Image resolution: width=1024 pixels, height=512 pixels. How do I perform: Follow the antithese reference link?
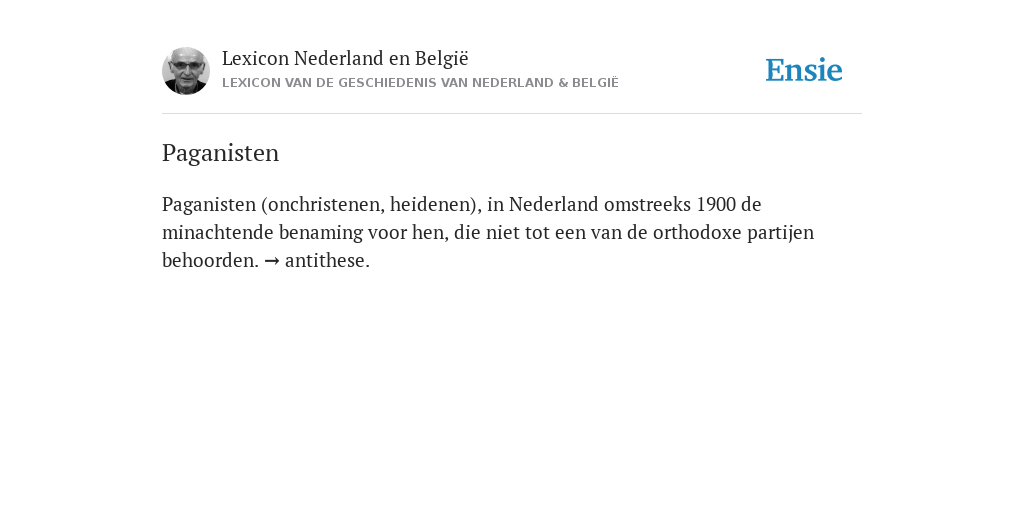point(327,261)
